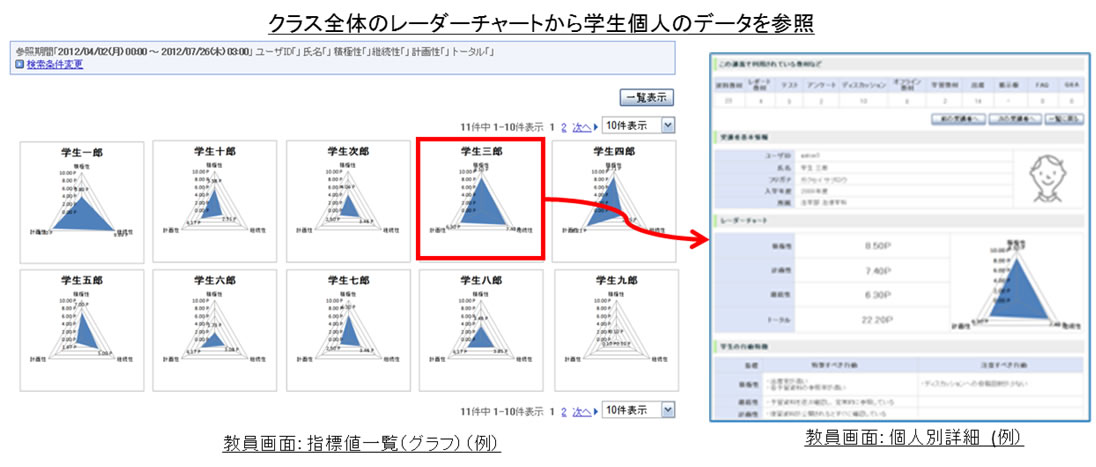
Task: Open 学生一郎 radar chart card
Action: (x=82, y=200)
